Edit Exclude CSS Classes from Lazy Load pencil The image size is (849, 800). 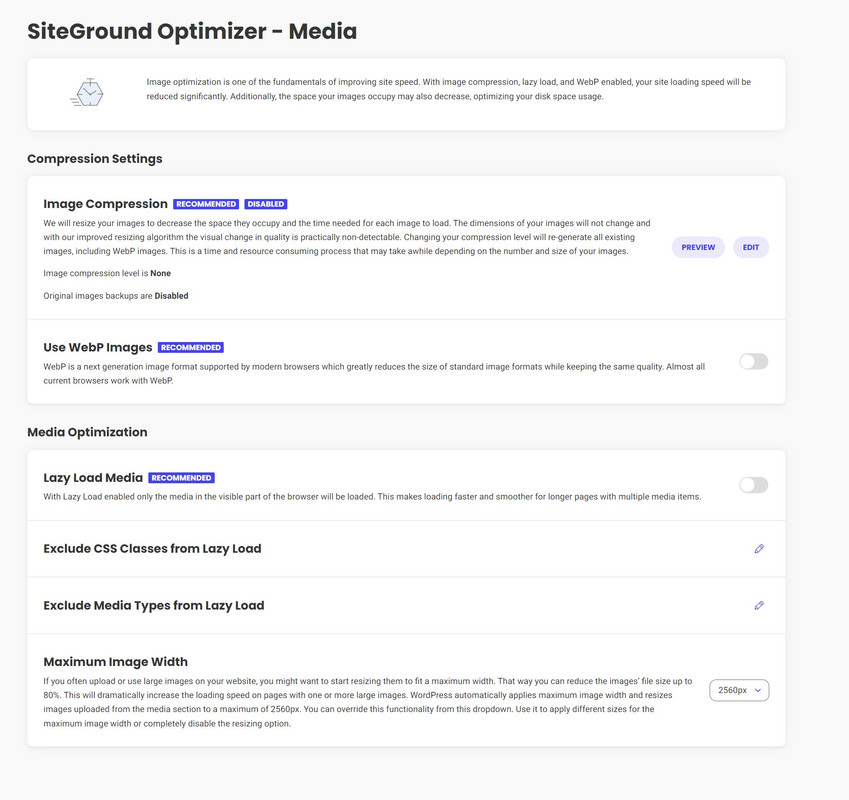click(759, 549)
